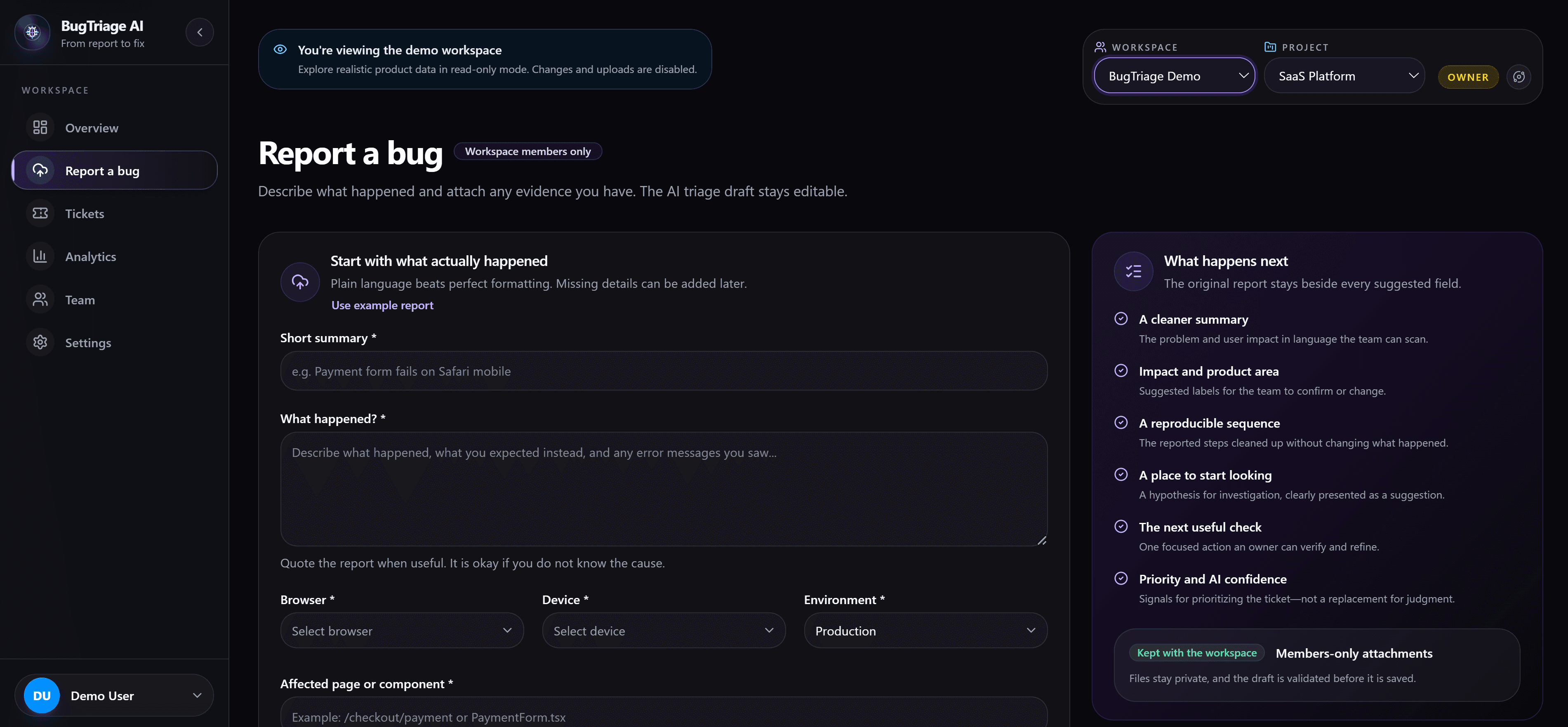Click the Overview grid icon
This screenshot has height=727, width=1568.
(40, 127)
